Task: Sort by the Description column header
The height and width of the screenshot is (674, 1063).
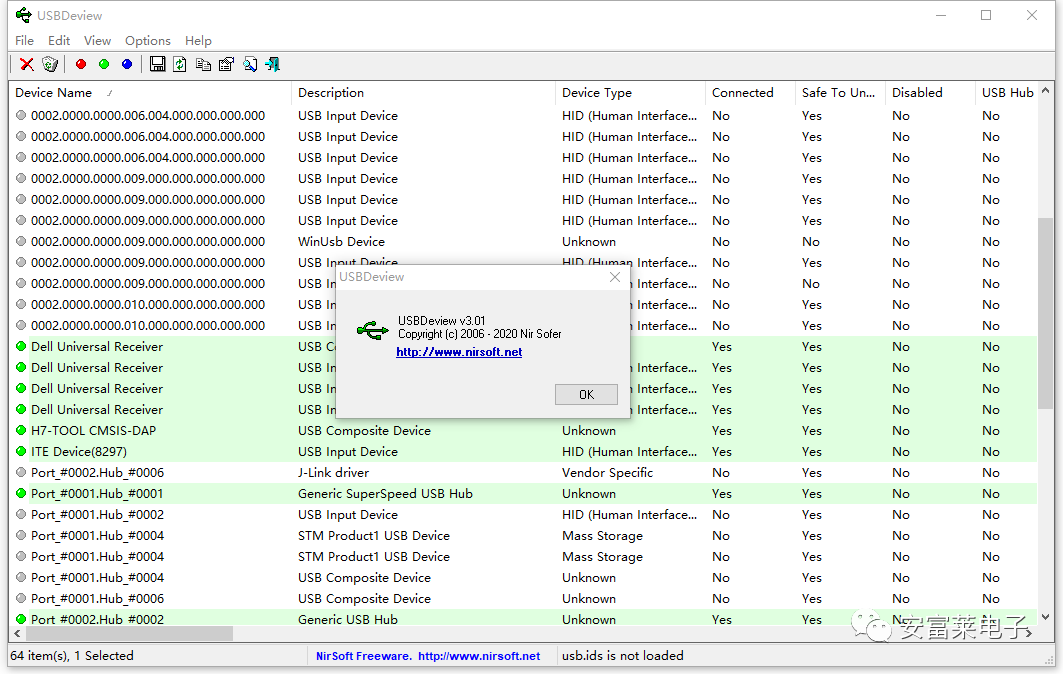Action: point(424,93)
